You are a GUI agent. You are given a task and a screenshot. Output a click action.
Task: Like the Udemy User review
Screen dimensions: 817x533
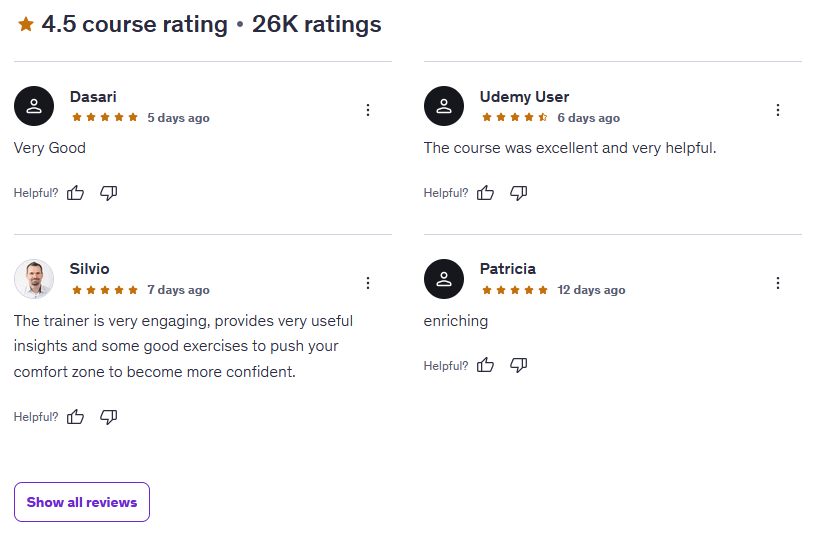coord(486,193)
